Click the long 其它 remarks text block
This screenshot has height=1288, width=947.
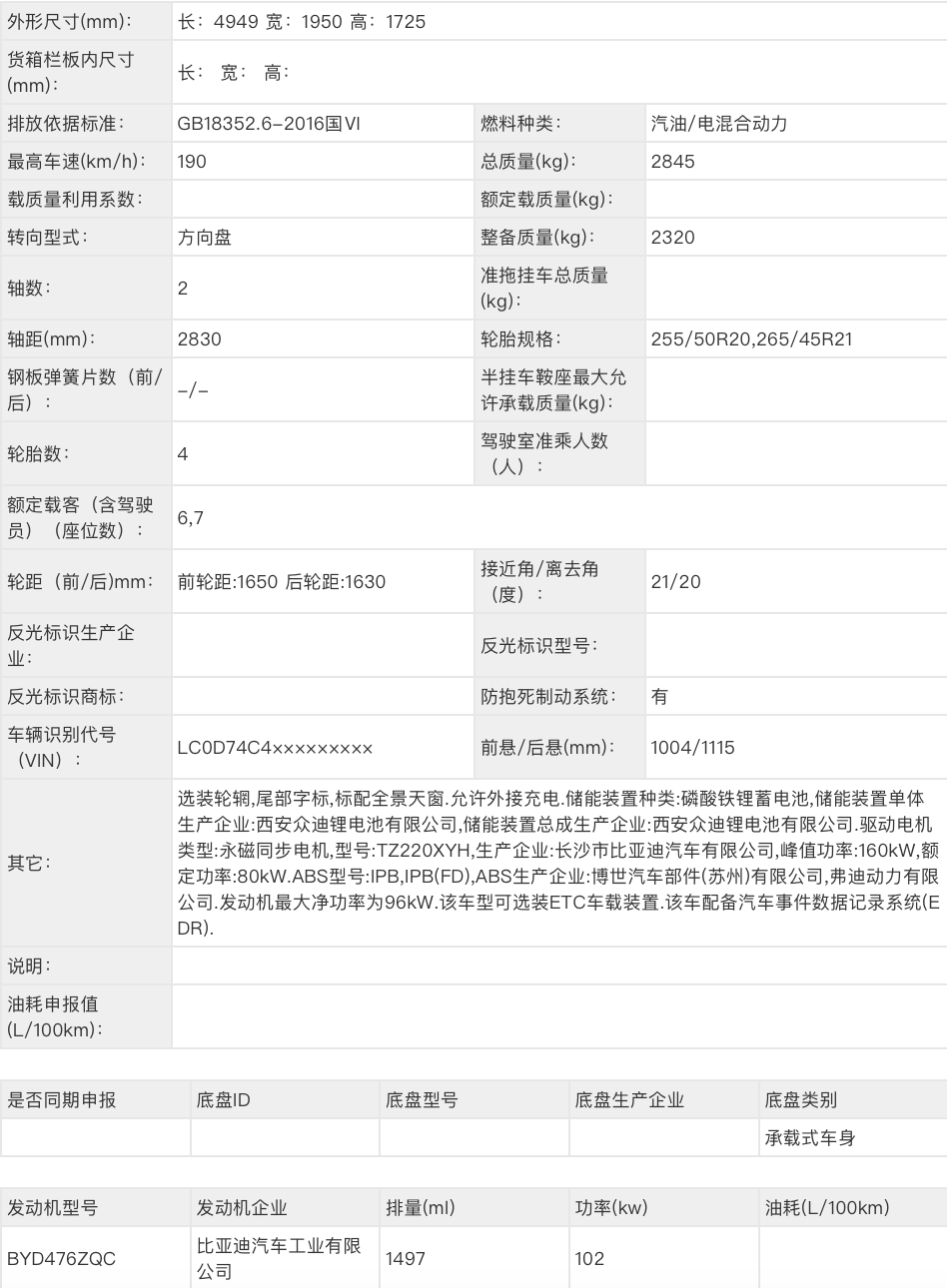tap(555, 861)
